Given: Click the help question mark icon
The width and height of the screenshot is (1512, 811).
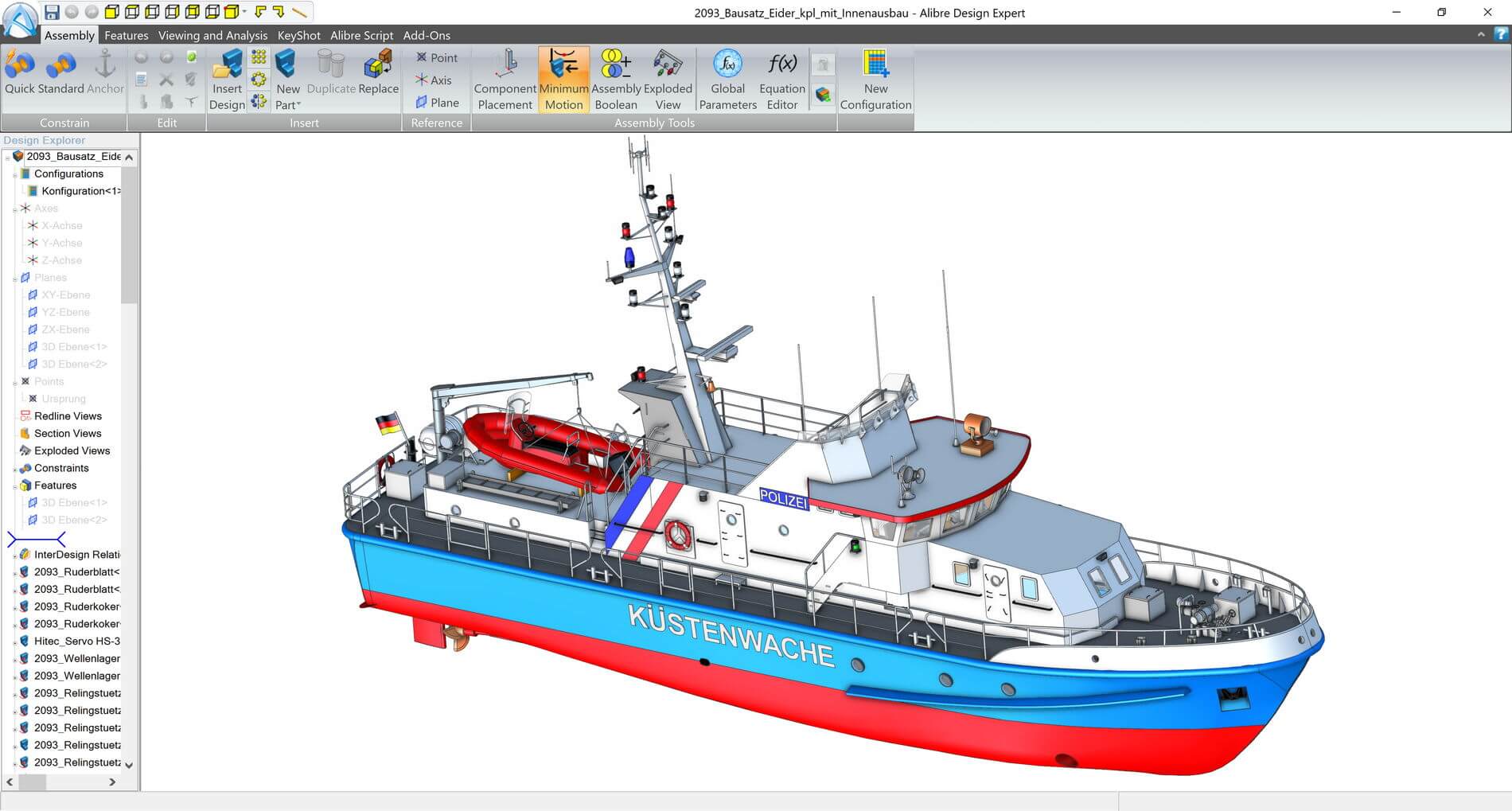Looking at the screenshot, I should pos(1501,34).
